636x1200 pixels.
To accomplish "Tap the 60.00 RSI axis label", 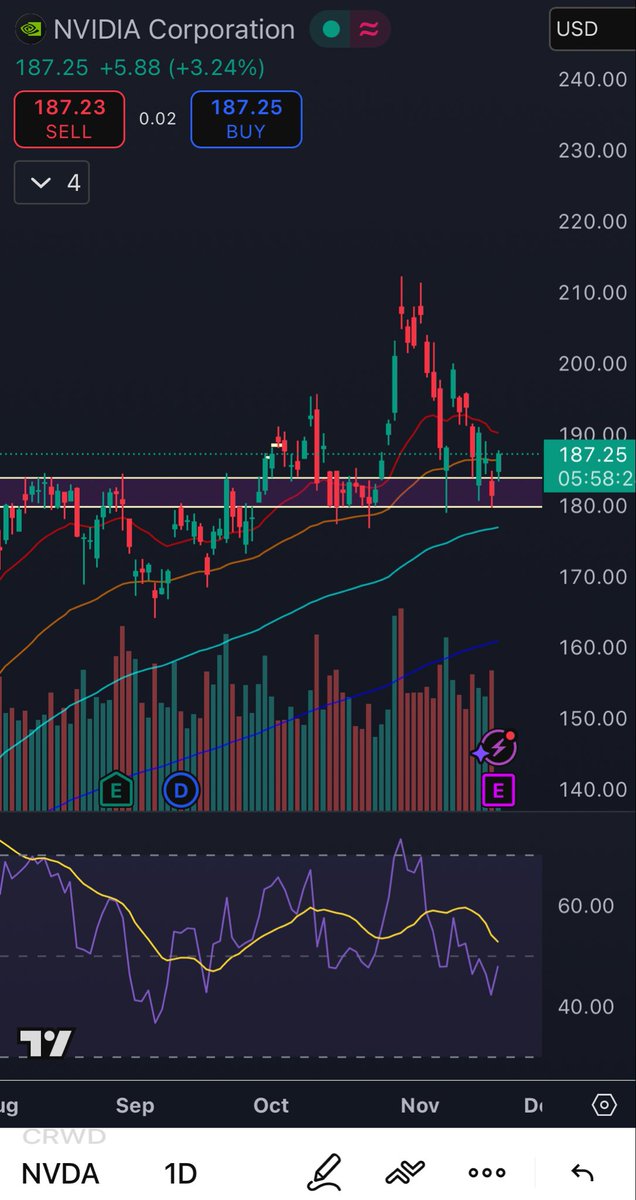I will pyautogui.click(x=586, y=906).
